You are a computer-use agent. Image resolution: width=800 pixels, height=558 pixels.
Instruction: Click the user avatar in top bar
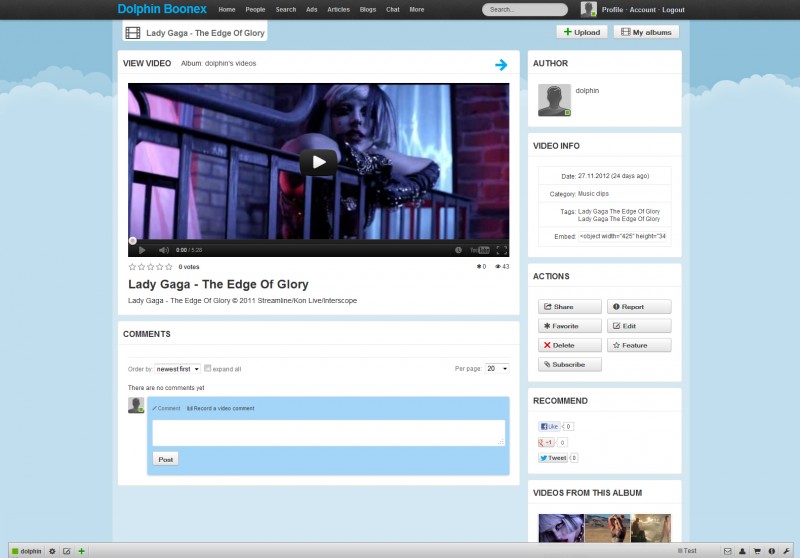[589, 9]
